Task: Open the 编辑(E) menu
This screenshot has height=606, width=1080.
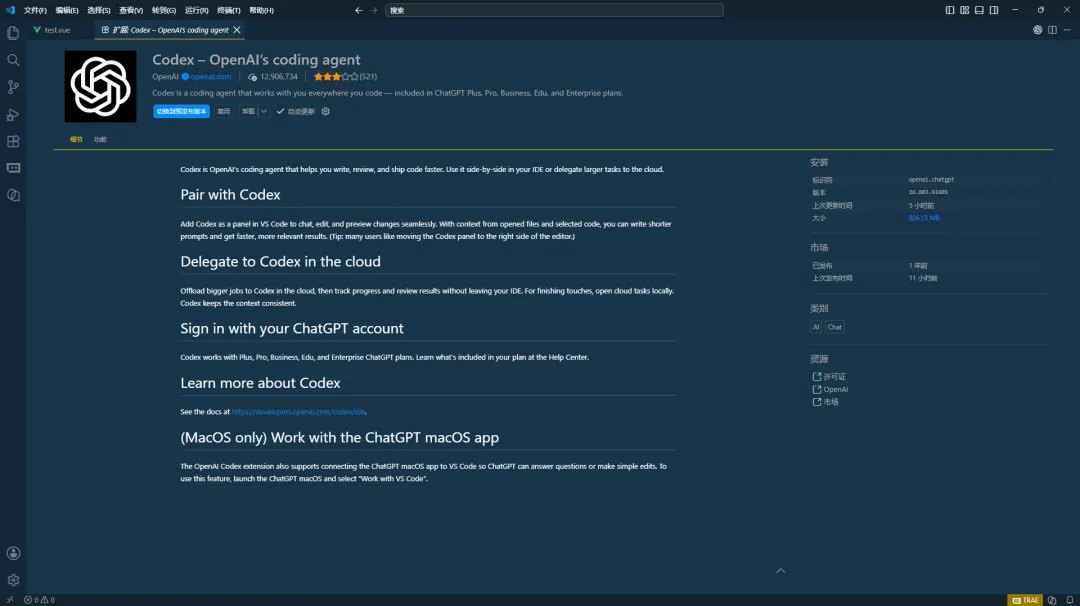Action: (x=67, y=10)
